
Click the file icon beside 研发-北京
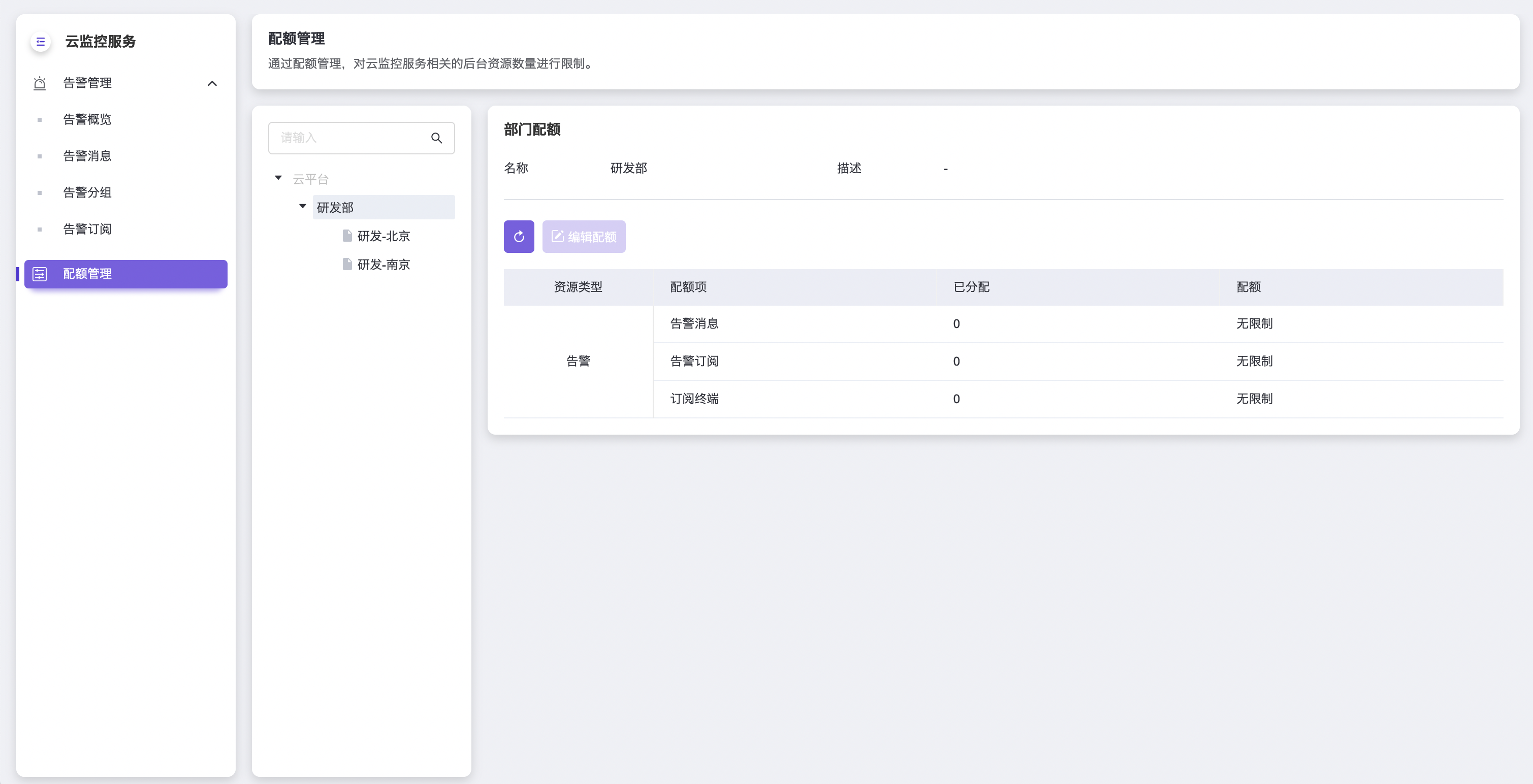point(347,236)
